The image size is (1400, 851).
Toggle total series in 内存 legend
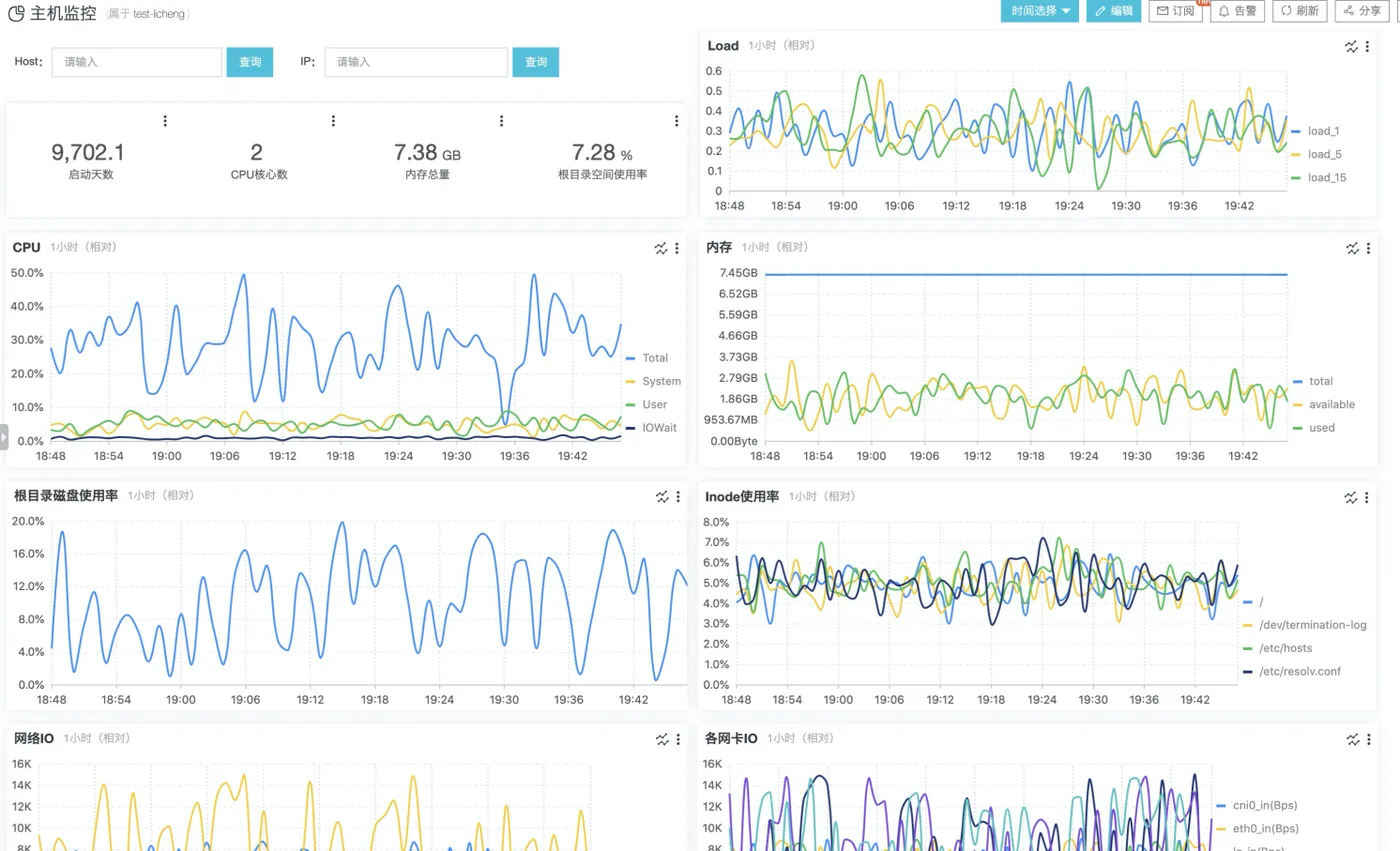tap(1313, 381)
